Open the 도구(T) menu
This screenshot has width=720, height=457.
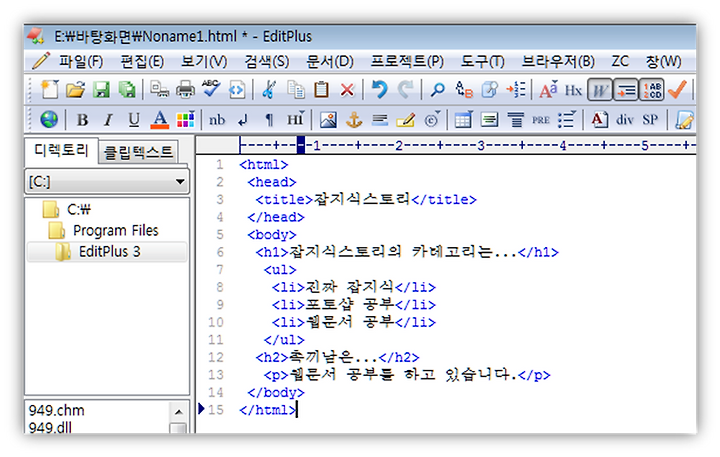pos(483,61)
